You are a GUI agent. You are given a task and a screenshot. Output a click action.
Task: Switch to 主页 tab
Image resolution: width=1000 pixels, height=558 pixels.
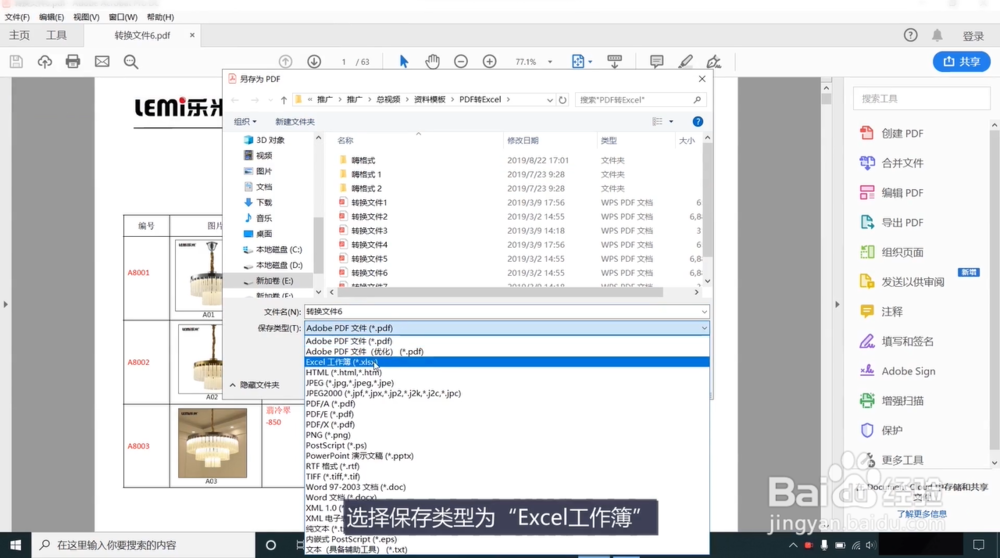19,35
